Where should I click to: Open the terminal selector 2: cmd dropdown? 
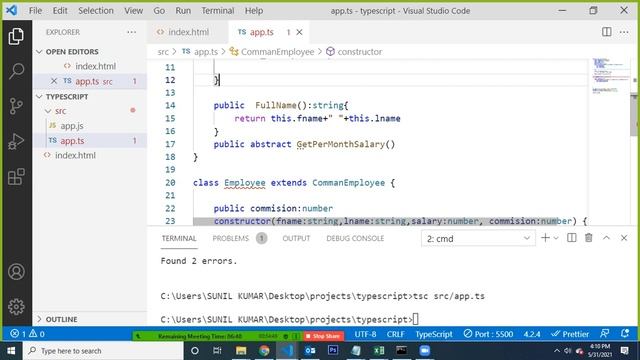coord(478,238)
